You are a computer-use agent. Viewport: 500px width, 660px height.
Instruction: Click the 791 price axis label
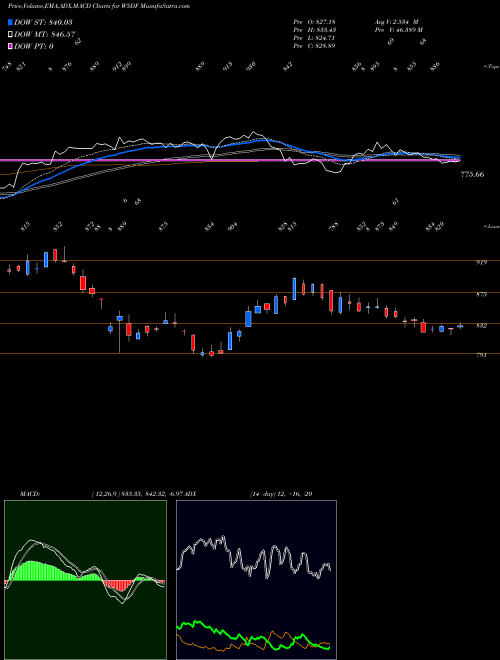[x=481, y=355]
